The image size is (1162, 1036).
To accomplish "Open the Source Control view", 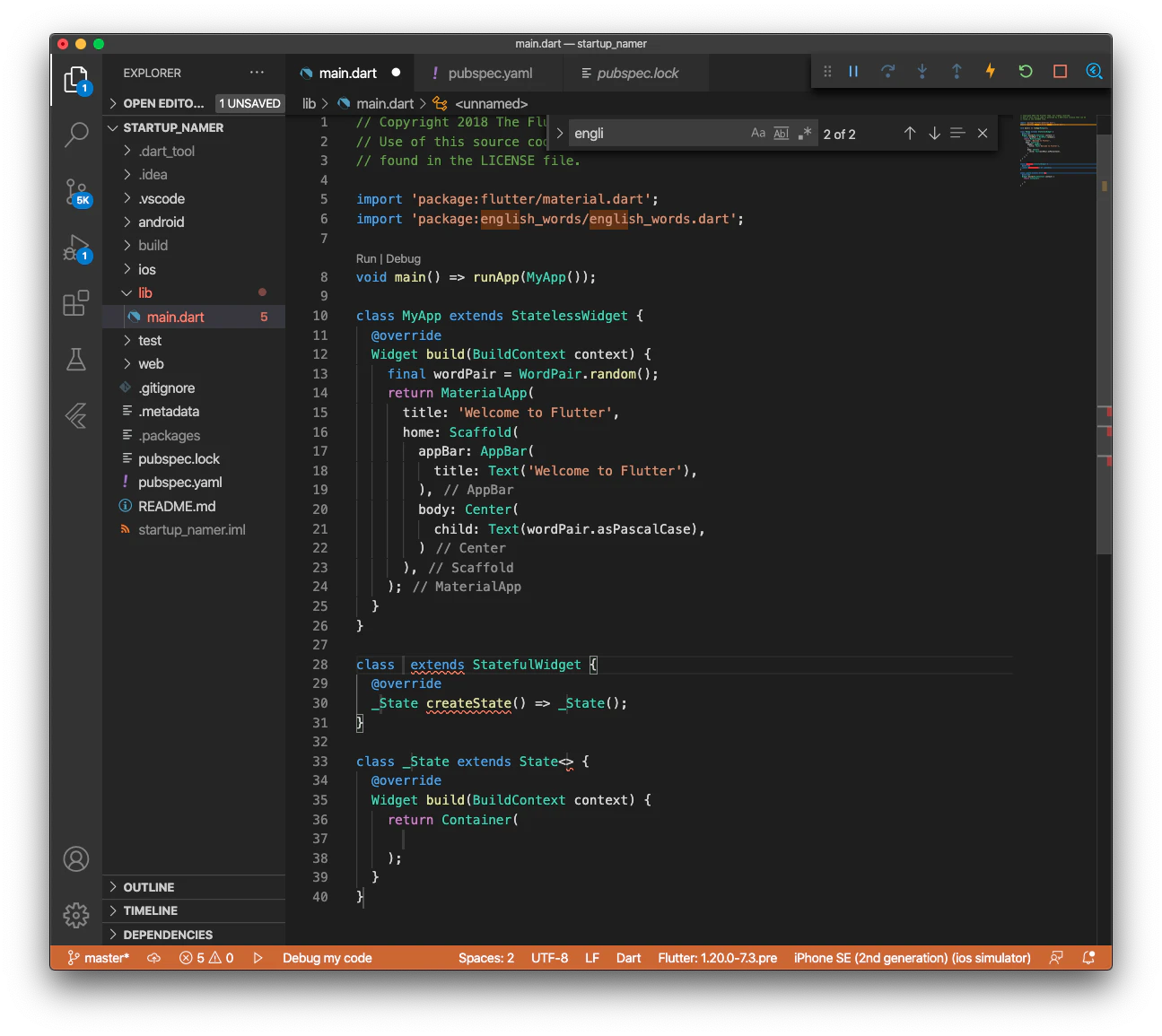I will point(76,191).
